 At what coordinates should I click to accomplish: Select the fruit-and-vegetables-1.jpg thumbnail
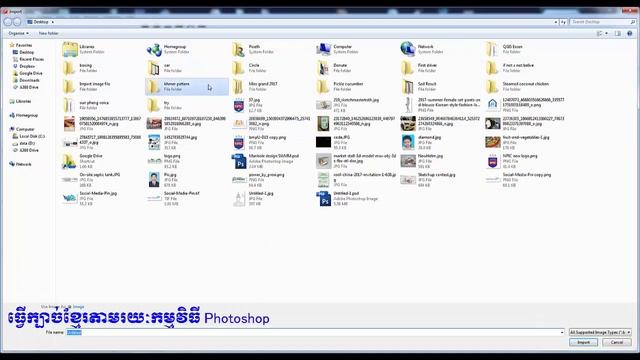pyautogui.click(x=493, y=142)
